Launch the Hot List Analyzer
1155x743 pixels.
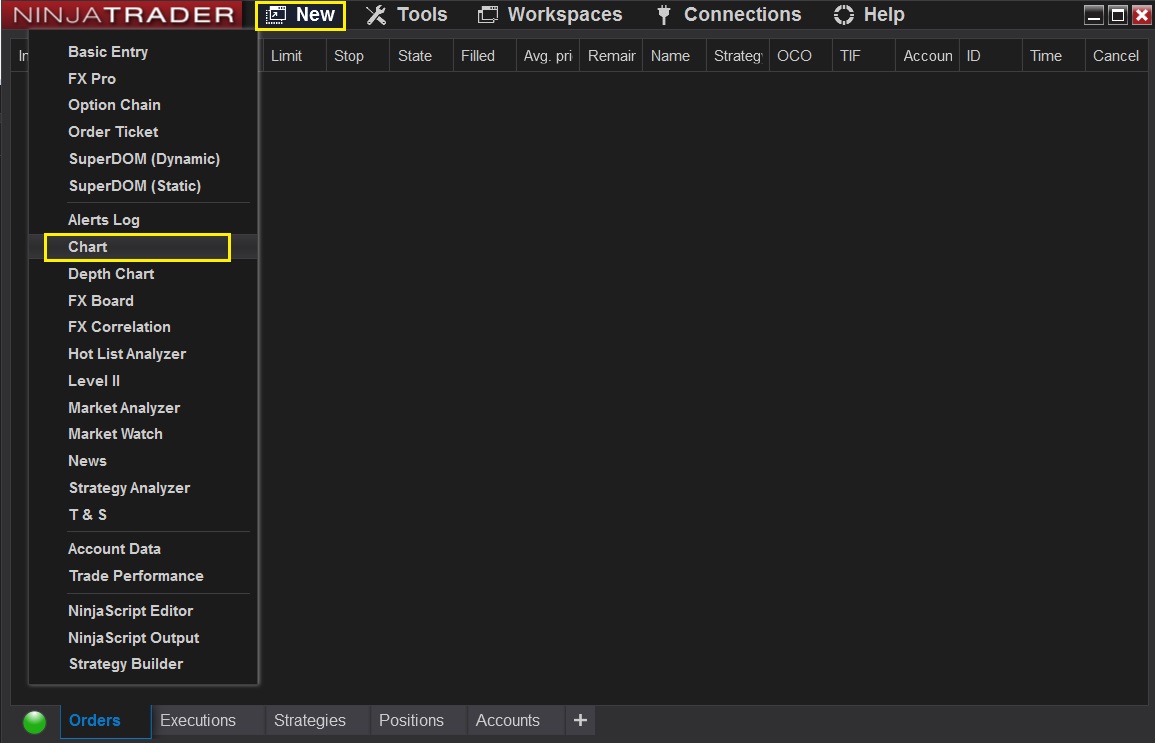[127, 354]
